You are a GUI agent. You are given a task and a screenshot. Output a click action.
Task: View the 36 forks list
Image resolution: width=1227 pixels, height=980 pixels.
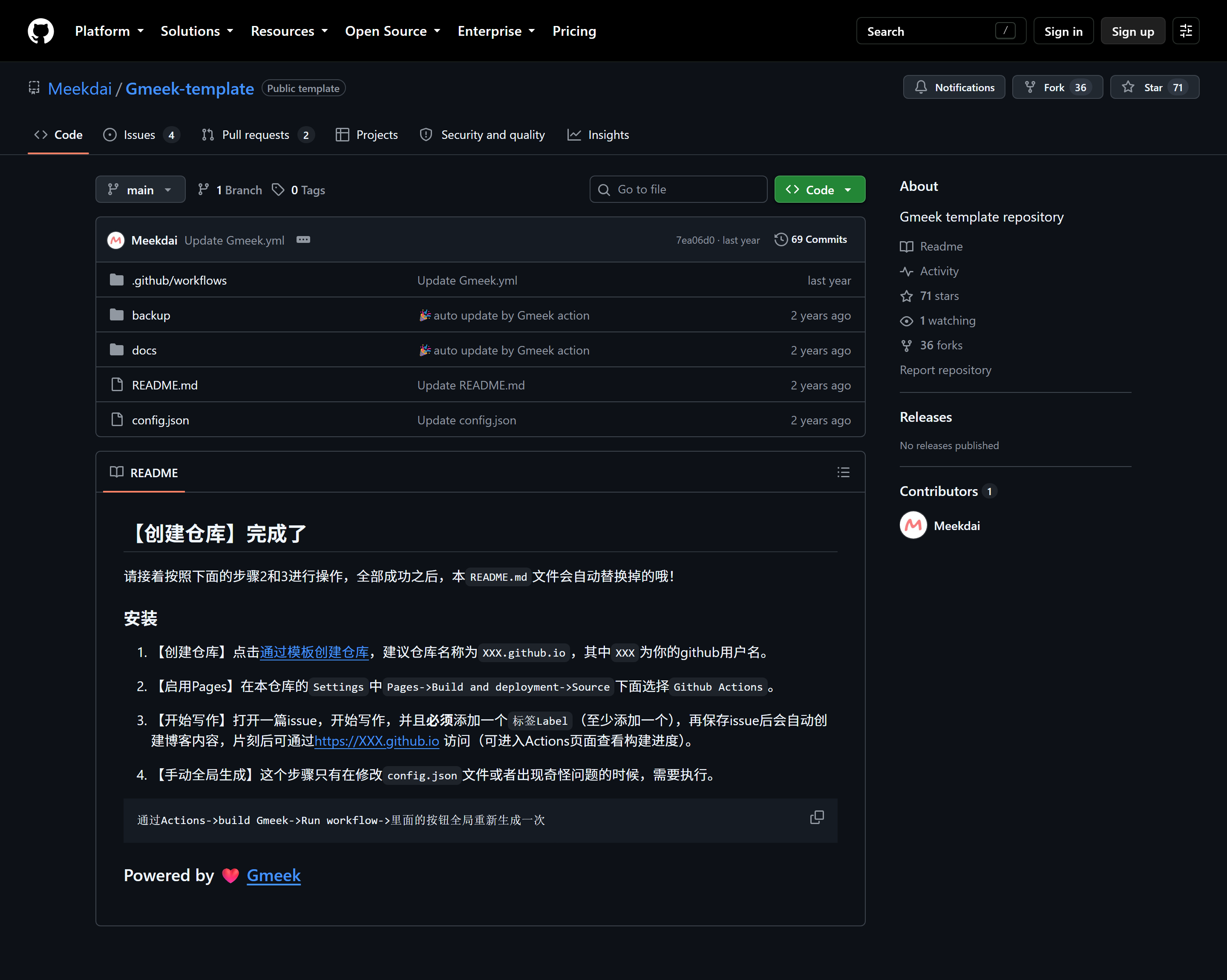[x=932, y=346]
